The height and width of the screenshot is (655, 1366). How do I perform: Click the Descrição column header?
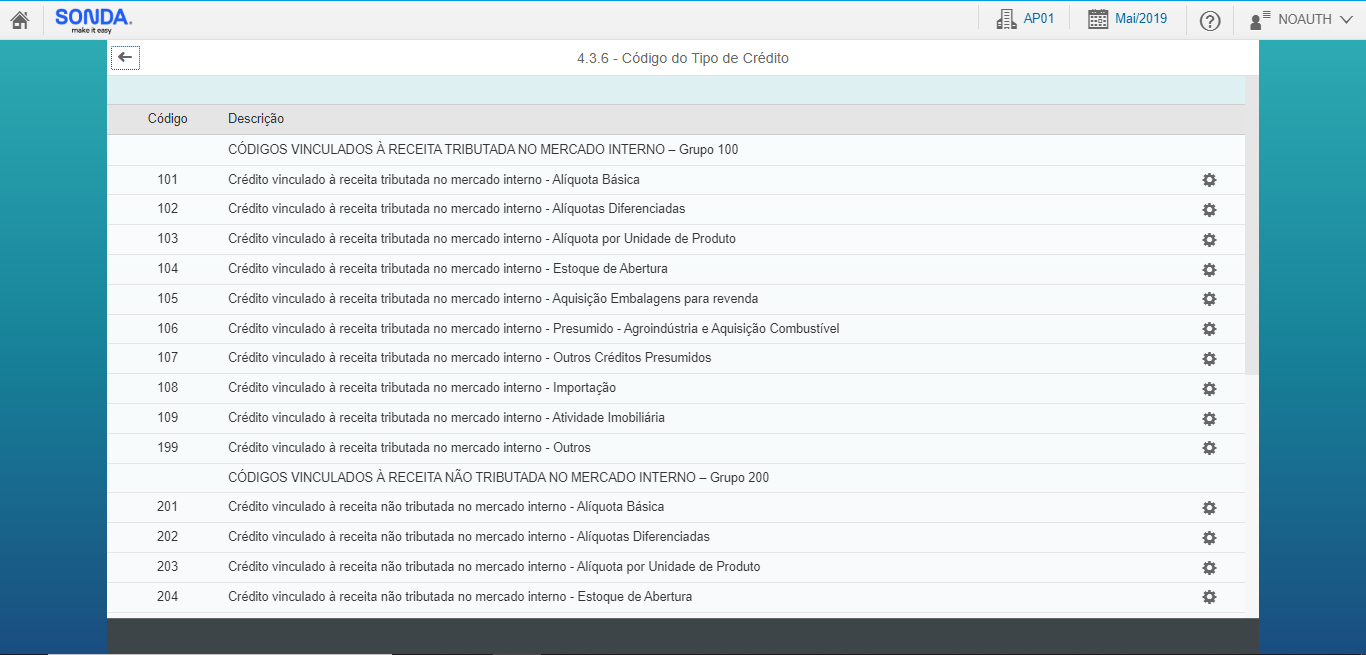(256, 119)
